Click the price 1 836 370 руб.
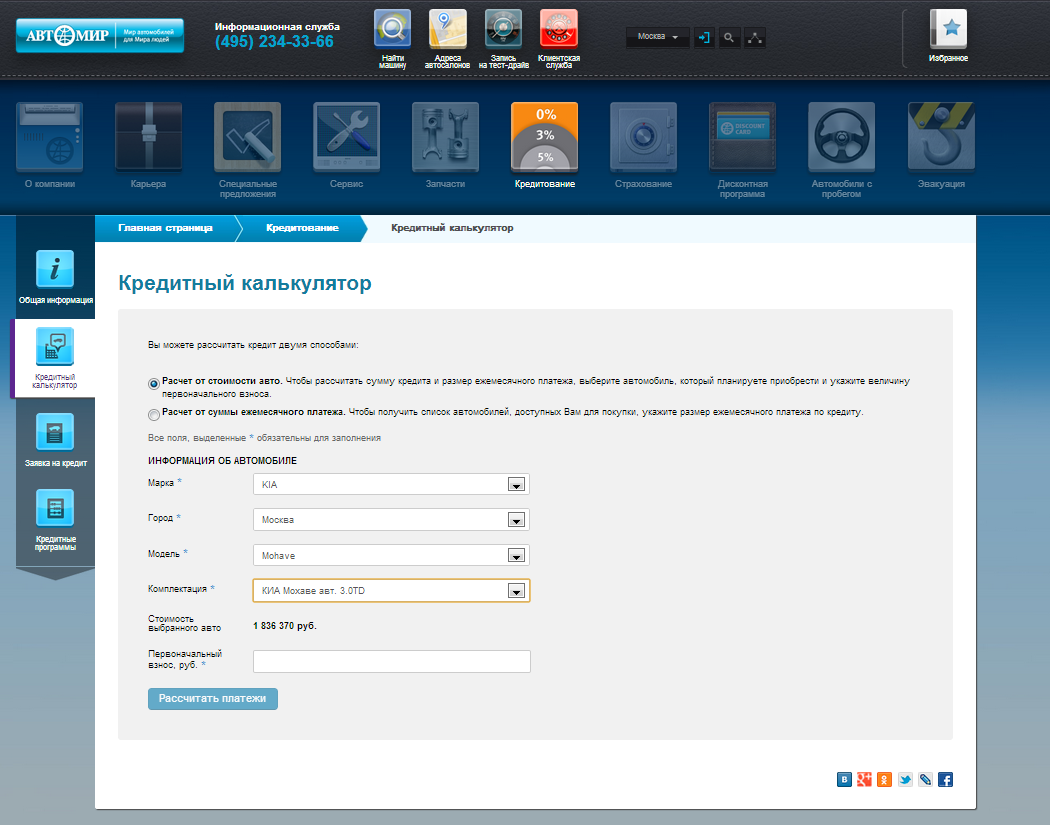Image resolution: width=1050 pixels, height=825 pixels. click(x=285, y=626)
